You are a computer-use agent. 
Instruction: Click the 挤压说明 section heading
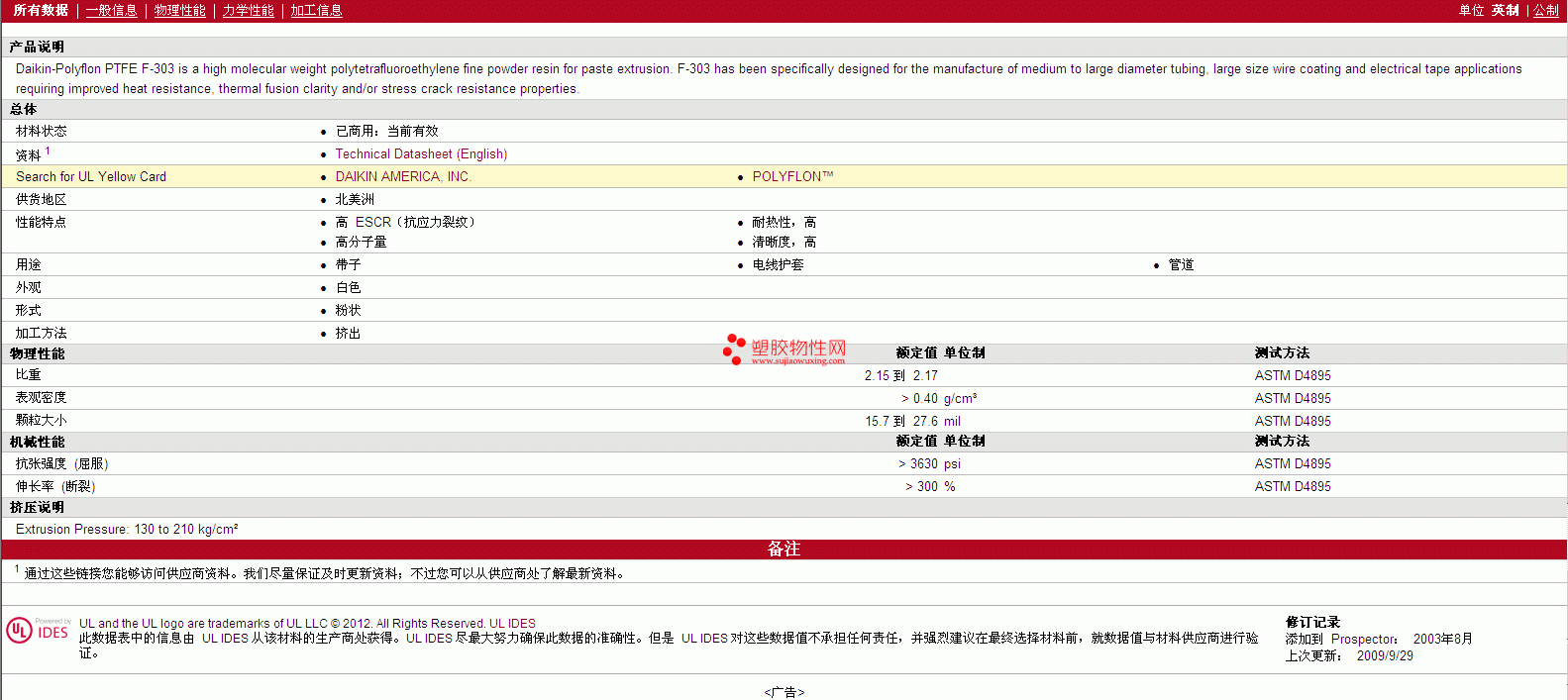point(37,507)
